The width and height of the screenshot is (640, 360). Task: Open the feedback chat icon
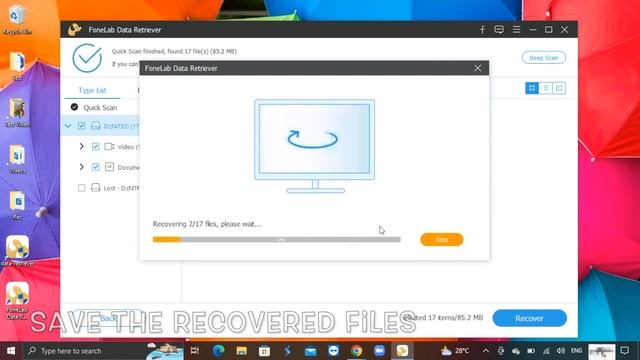click(499, 30)
